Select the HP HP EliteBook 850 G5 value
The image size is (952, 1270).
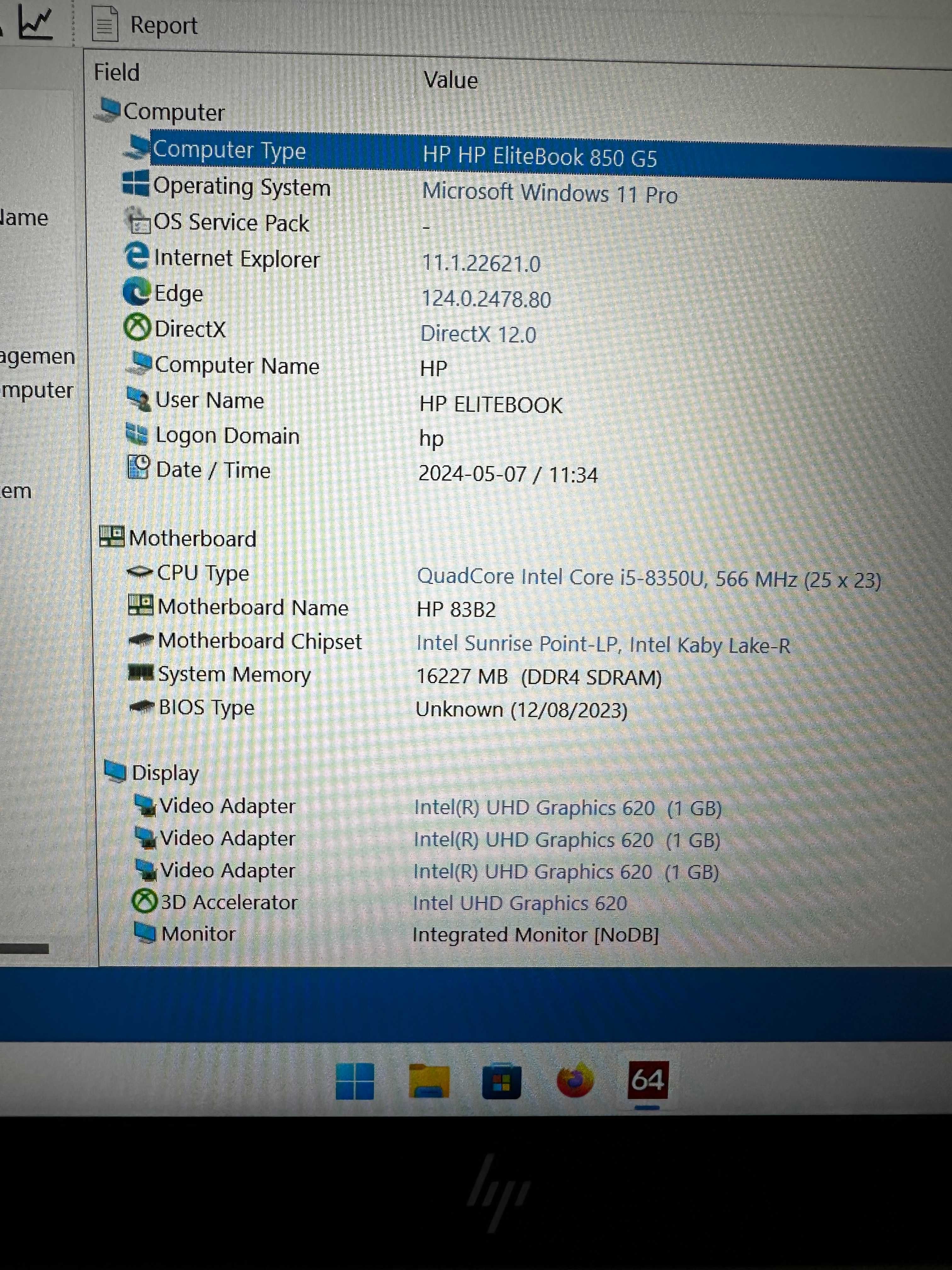[x=539, y=156]
